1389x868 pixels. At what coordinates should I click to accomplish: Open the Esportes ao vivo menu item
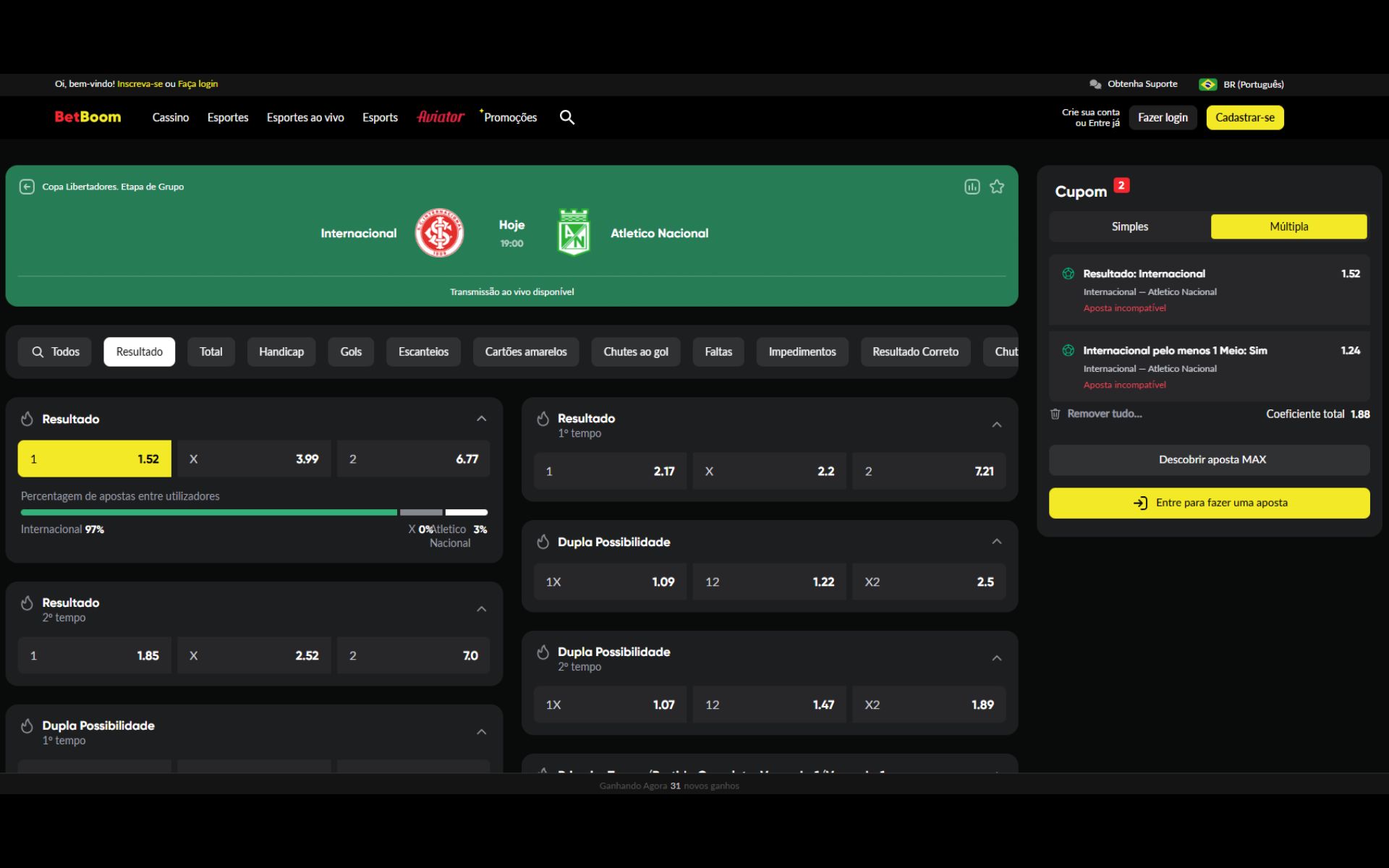305,117
